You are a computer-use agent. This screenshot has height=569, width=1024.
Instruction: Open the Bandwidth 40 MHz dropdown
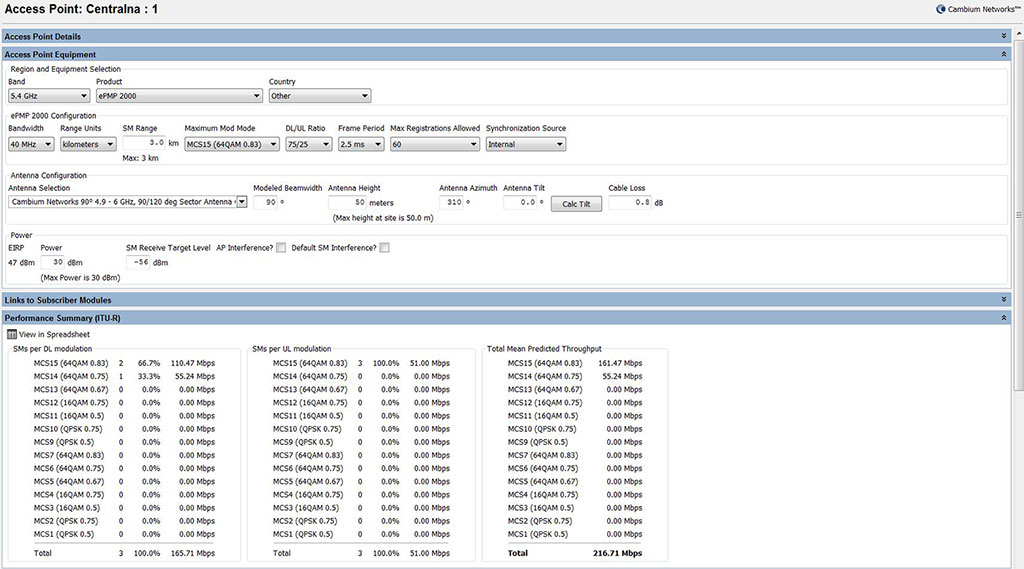click(31, 144)
